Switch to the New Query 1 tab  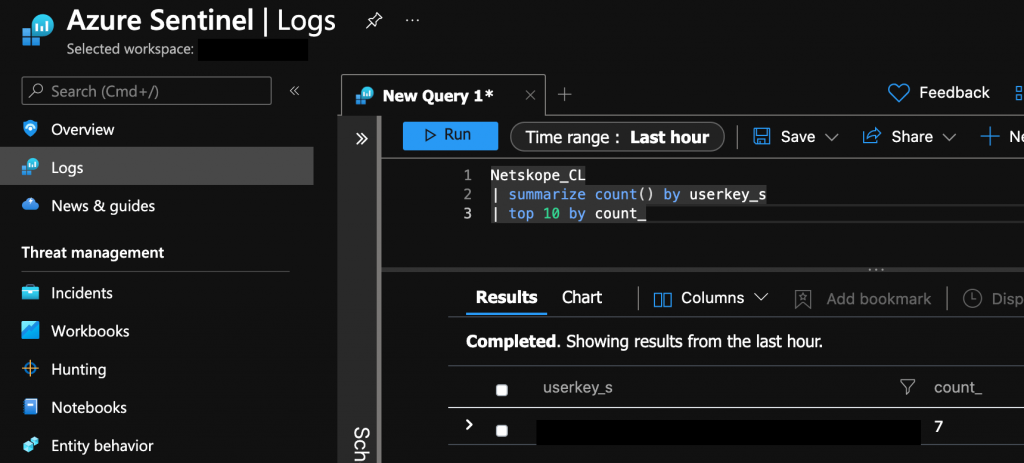click(438, 95)
